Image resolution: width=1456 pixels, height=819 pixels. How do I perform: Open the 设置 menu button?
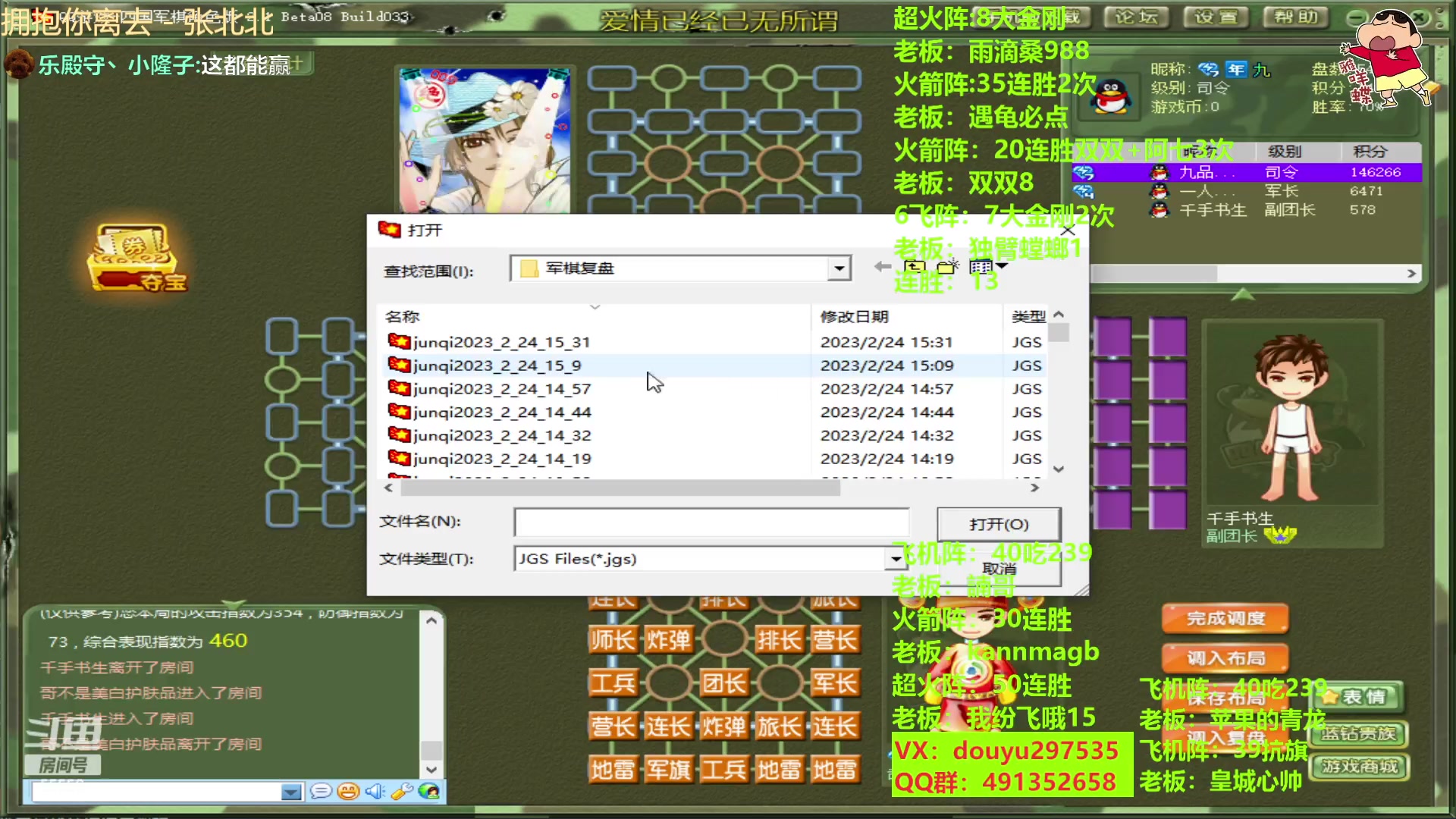1216,17
